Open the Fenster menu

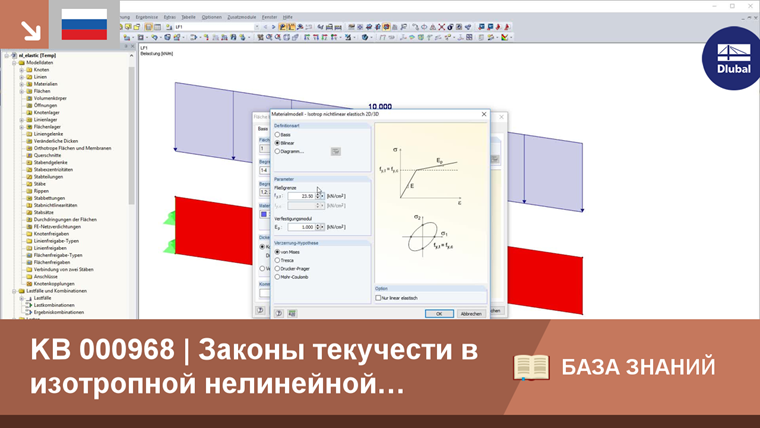pos(269,17)
